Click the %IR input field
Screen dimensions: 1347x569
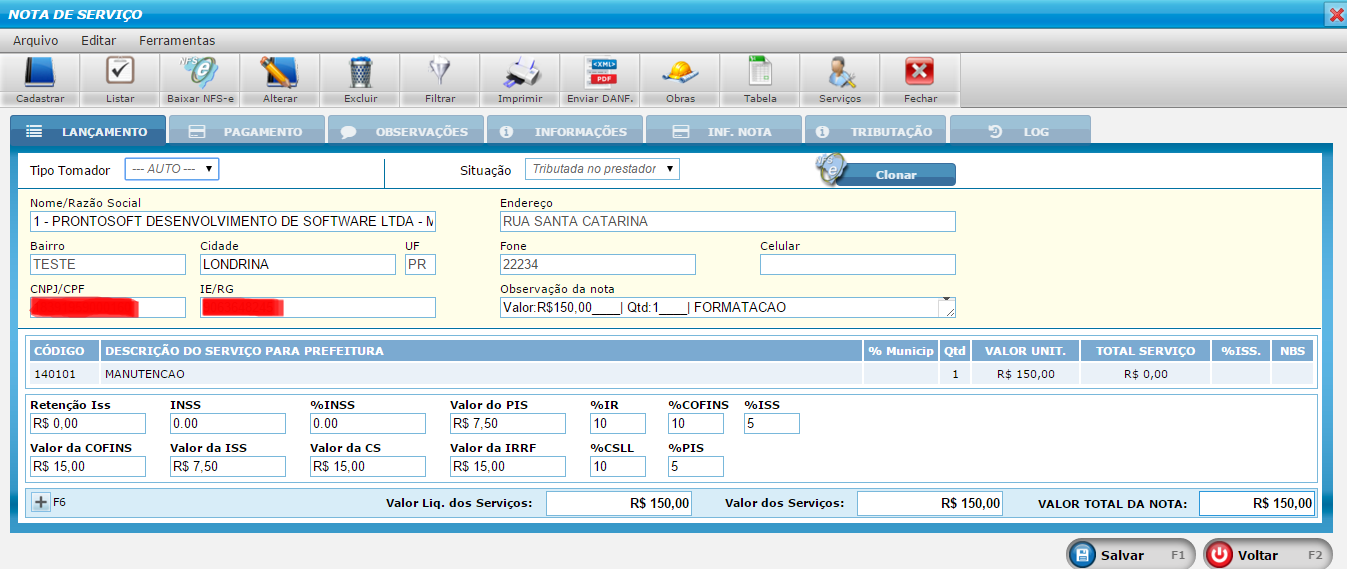click(618, 423)
